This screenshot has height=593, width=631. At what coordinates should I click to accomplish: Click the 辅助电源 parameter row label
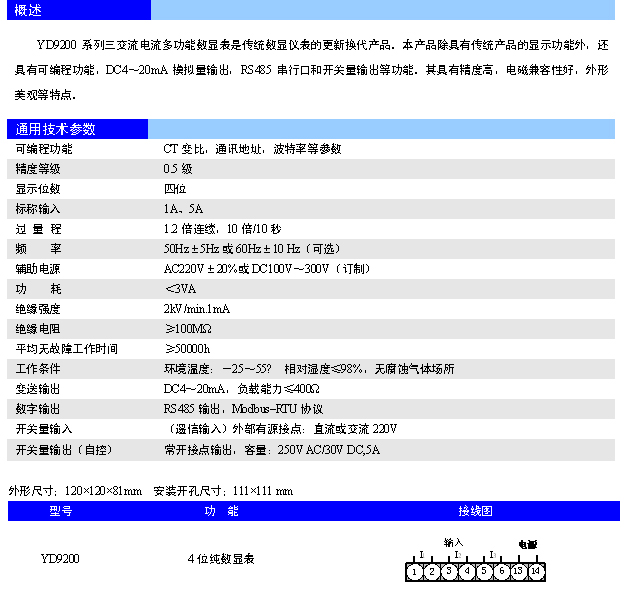tap(39, 269)
